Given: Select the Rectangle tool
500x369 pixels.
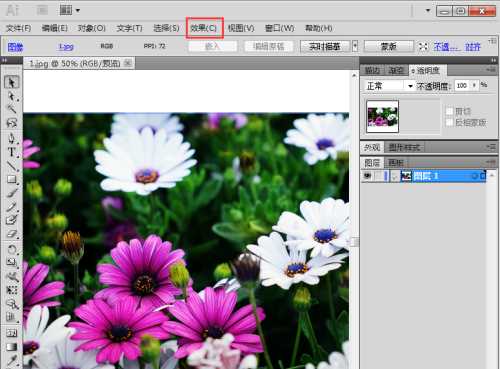Looking at the screenshot, I should click(x=12, y=179).
